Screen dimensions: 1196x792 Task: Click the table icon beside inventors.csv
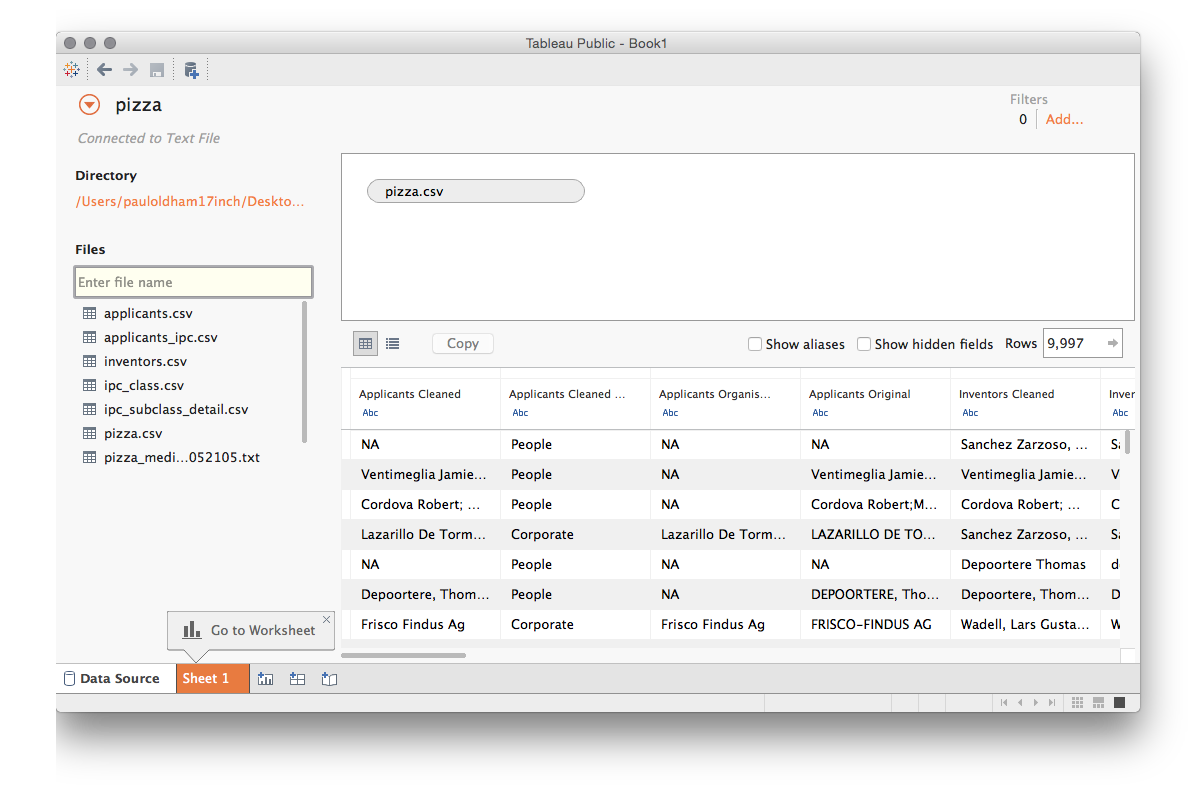pyautogui.click(x=89, y=362)
